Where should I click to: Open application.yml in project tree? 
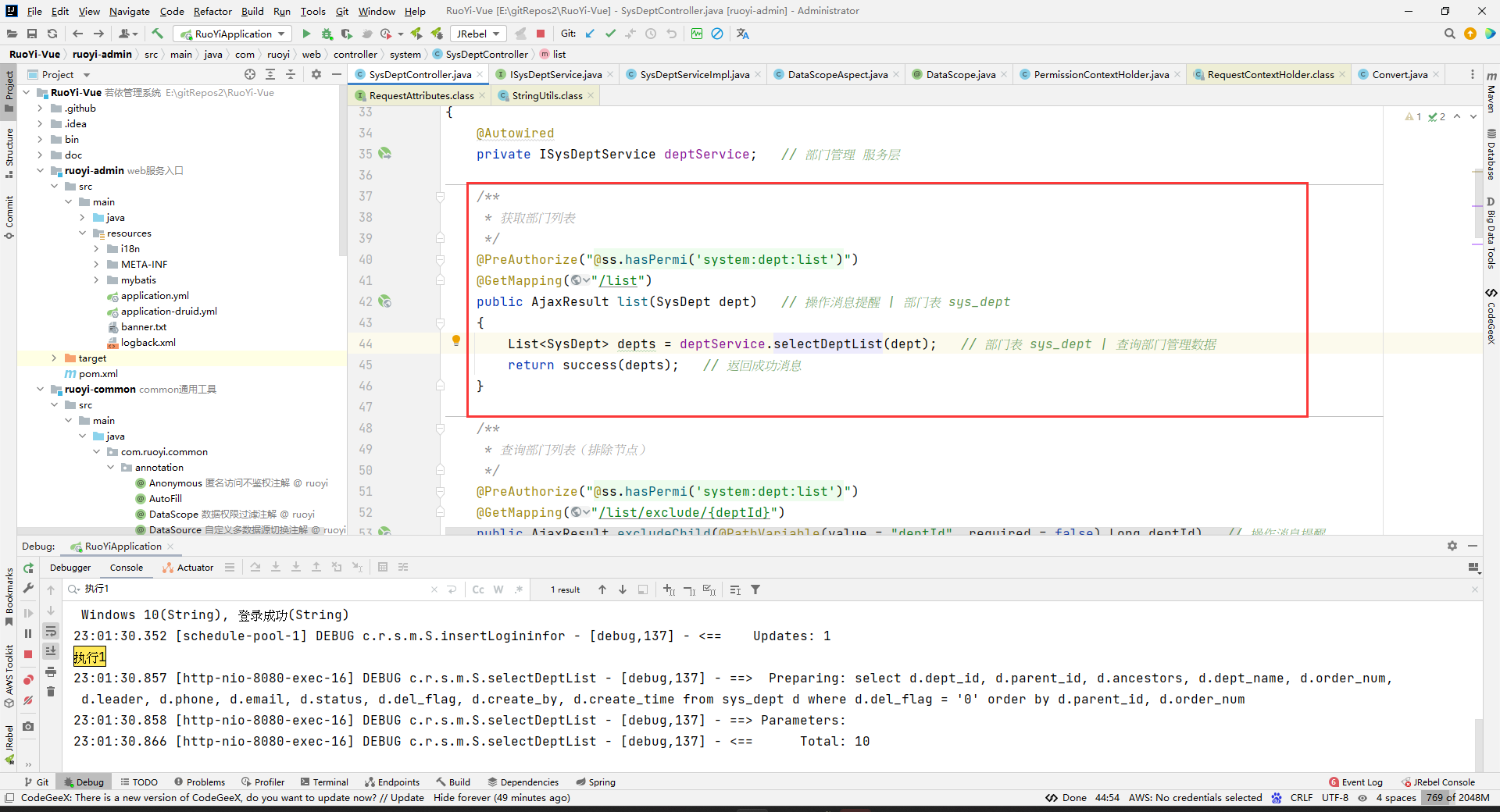[155, 295]
